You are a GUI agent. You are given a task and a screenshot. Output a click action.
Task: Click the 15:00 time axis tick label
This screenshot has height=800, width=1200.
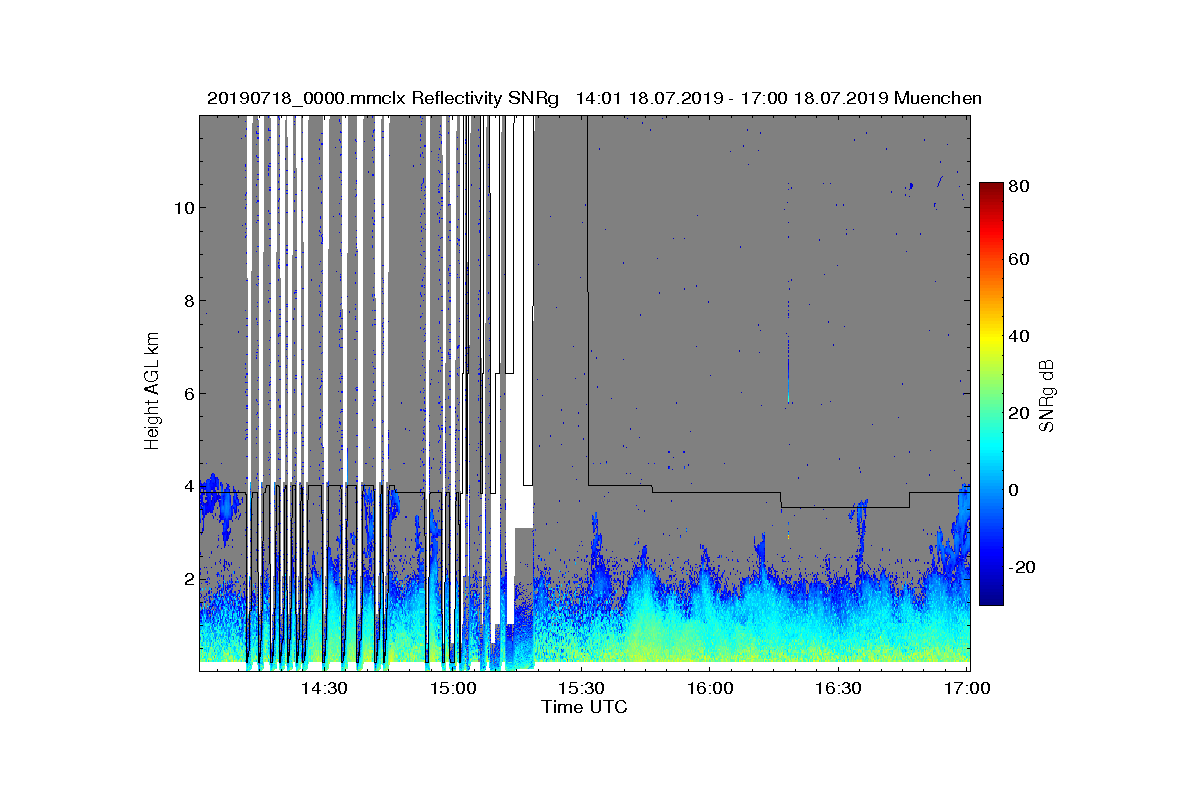click(453, 689)
